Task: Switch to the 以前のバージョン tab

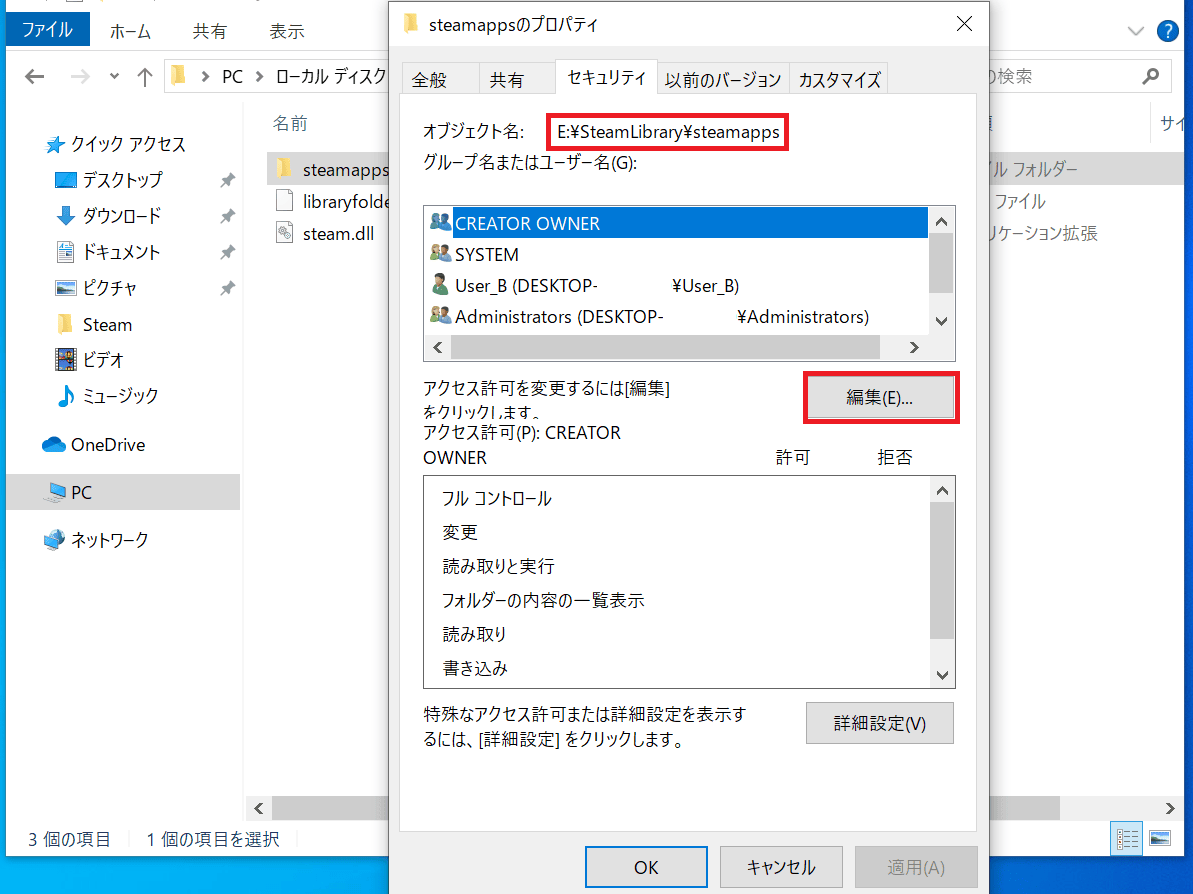Action: 723,79
